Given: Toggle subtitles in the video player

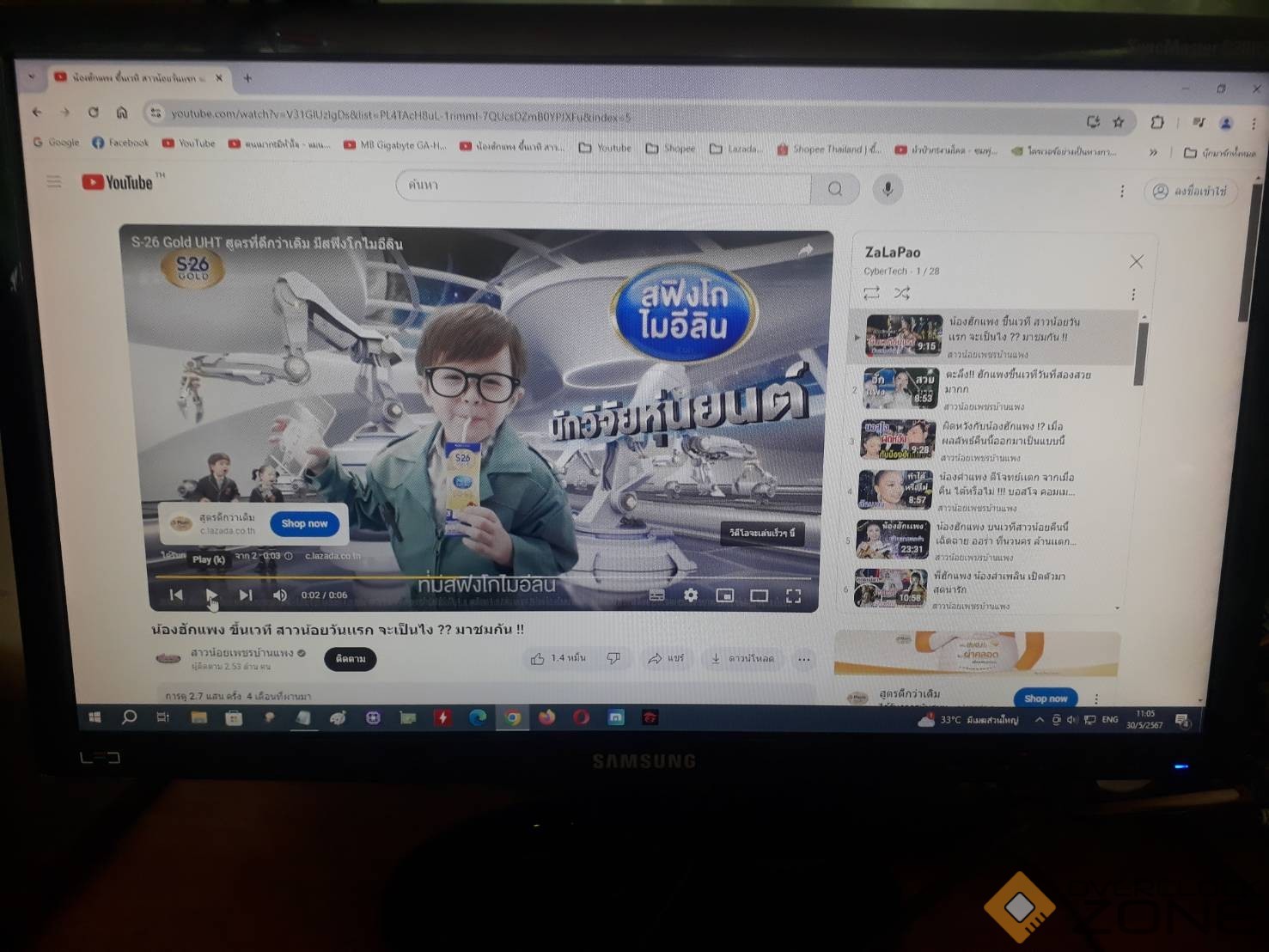Looking at the screenshot, I should (656, 595).
